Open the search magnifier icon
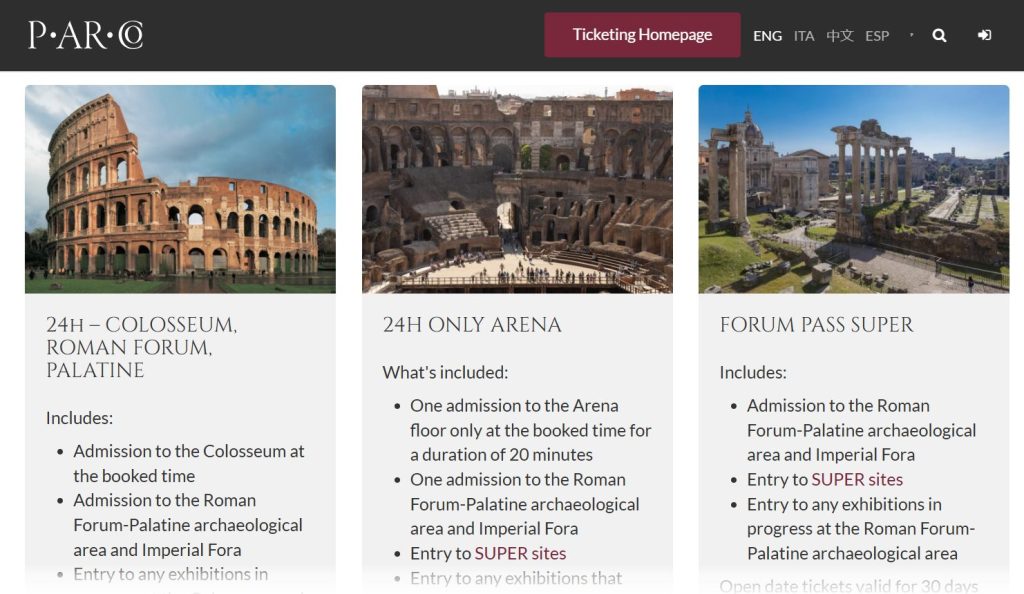This screenshot has height=594, width=1024. 939,35
